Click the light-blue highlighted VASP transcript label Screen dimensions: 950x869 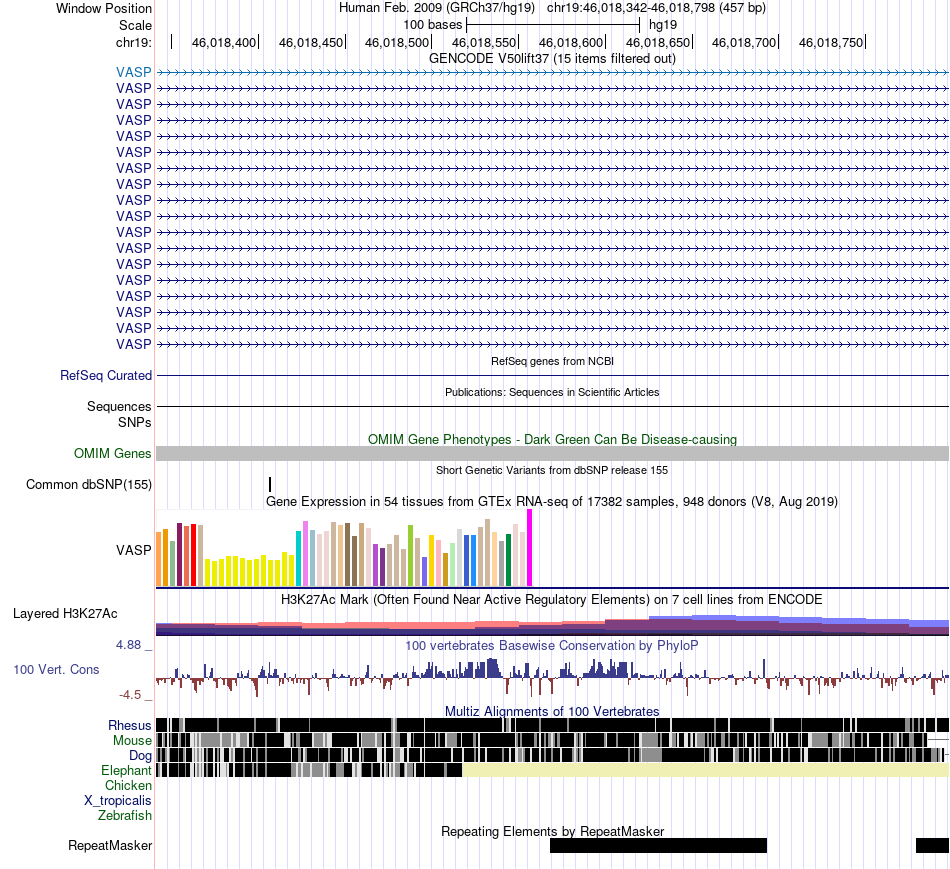point(133,72)
